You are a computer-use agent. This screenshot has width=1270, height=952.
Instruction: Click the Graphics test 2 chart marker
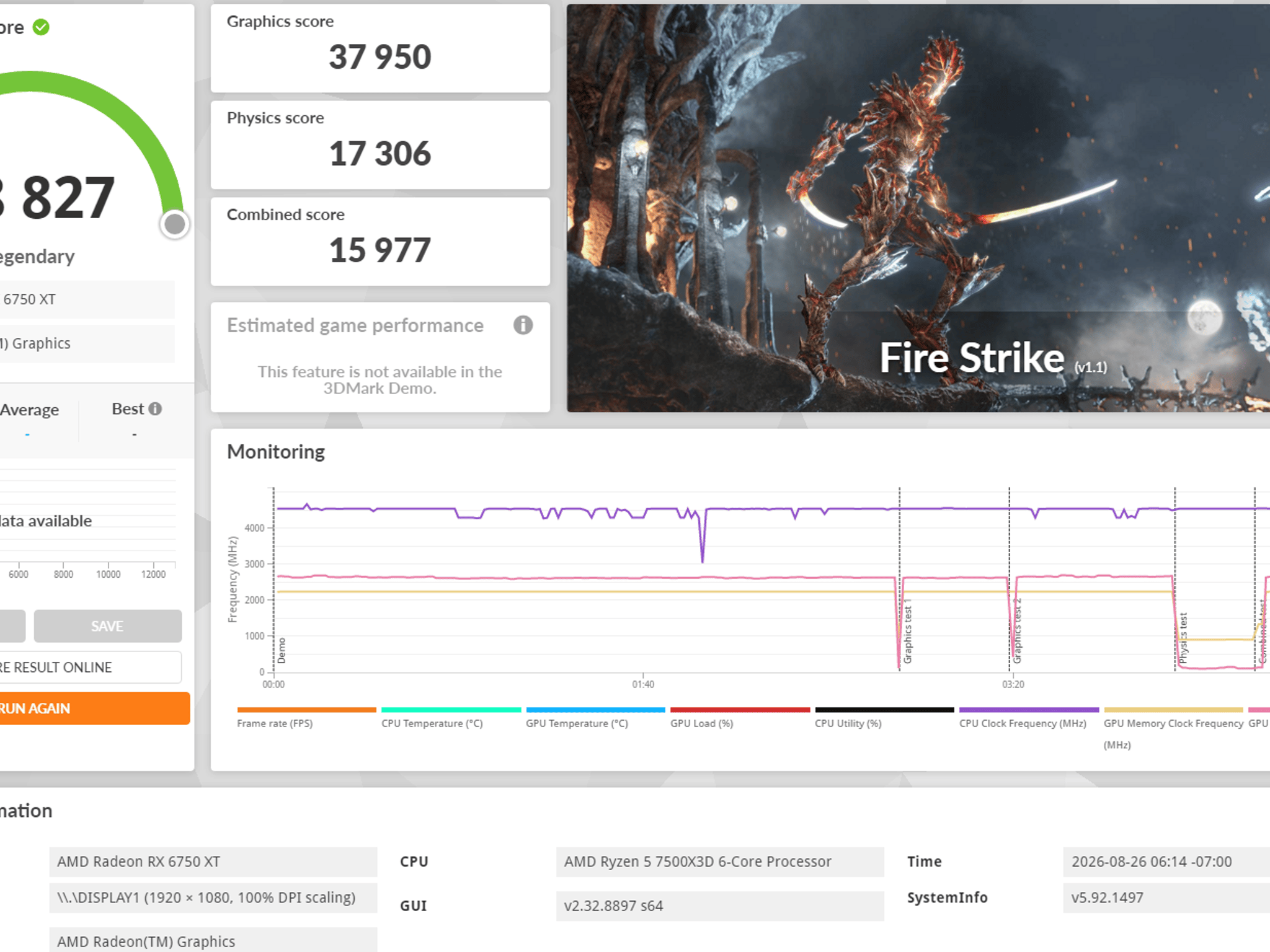pyautogui.click(x=1017, y=631)
